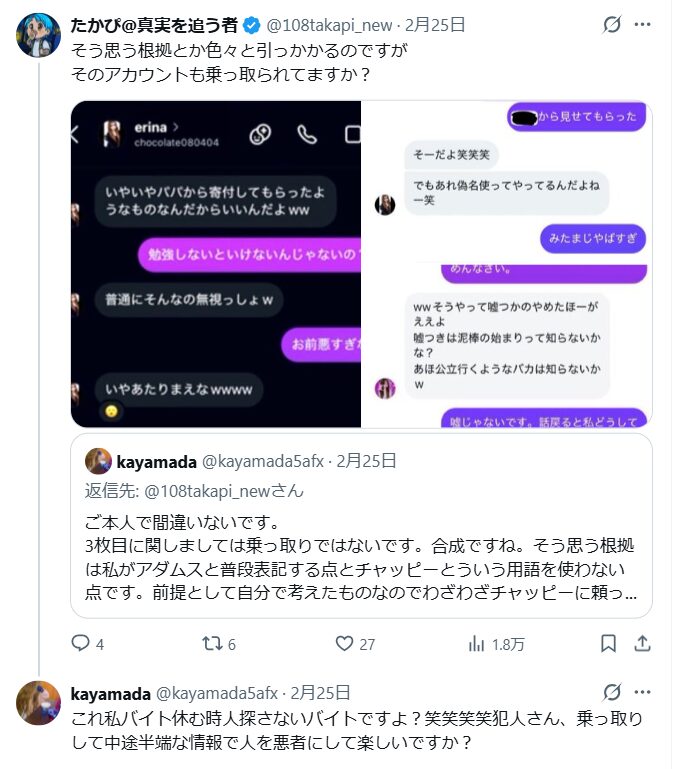Image resolution: width=675 pixels, height=769 pixels.
Task: Open more options menu on たかぴ's tweet
Action: [642, 25]
